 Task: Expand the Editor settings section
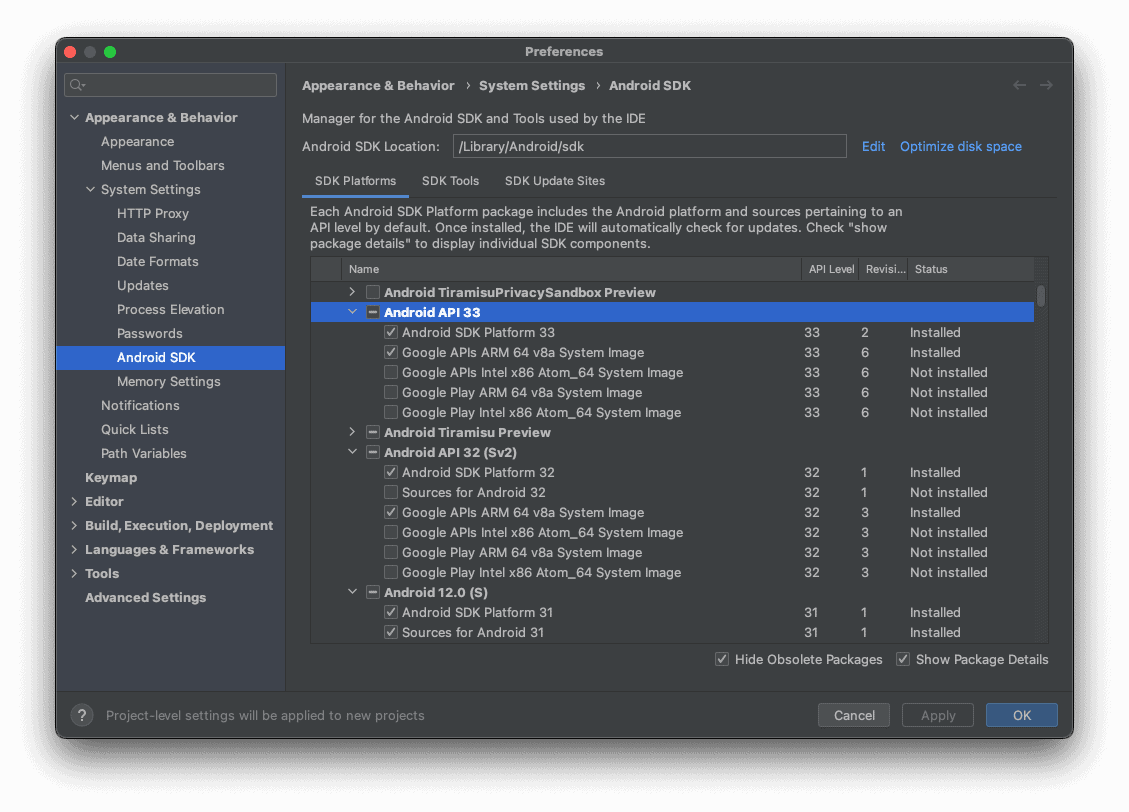(73, 501)
